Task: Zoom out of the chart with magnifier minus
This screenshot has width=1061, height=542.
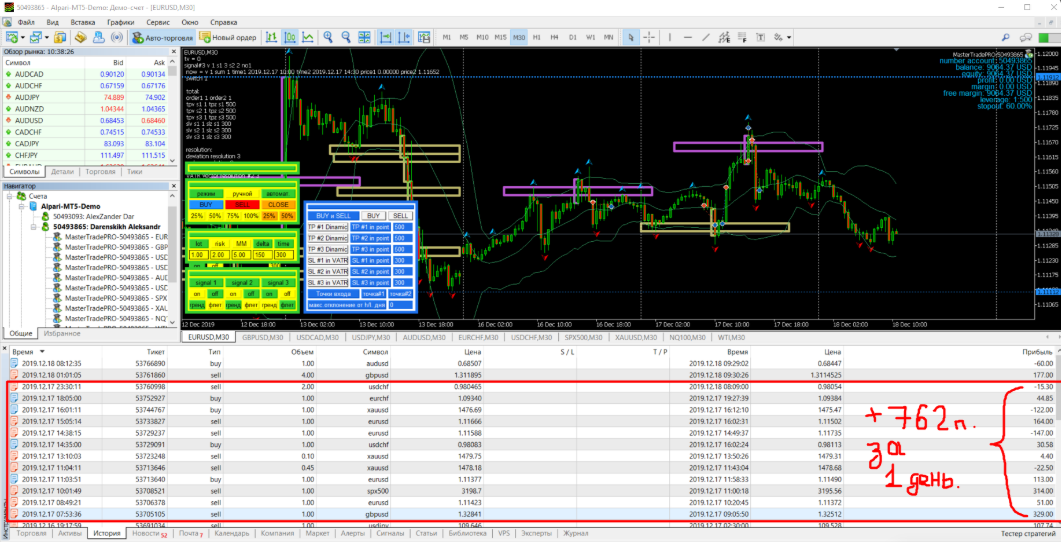Action: (x=346, y=37)
